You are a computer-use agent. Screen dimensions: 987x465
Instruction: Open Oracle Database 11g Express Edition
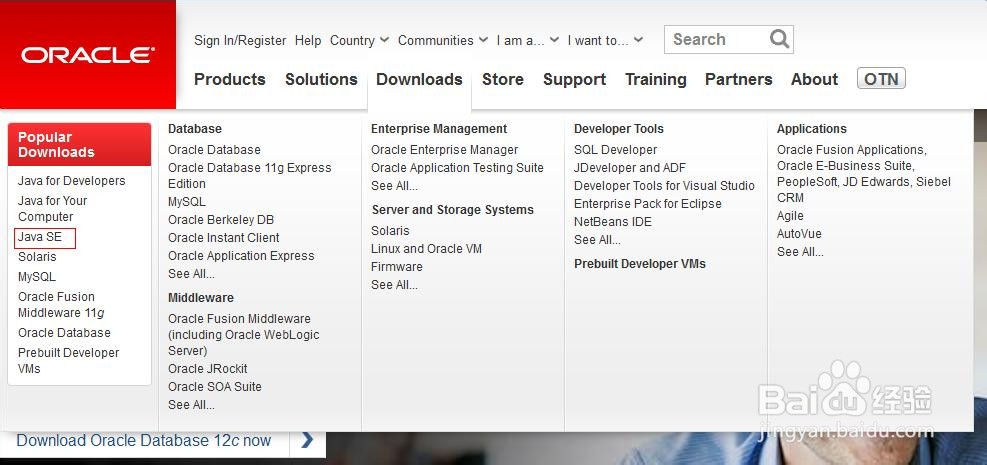pyautogui.click(x=249, y=176)
